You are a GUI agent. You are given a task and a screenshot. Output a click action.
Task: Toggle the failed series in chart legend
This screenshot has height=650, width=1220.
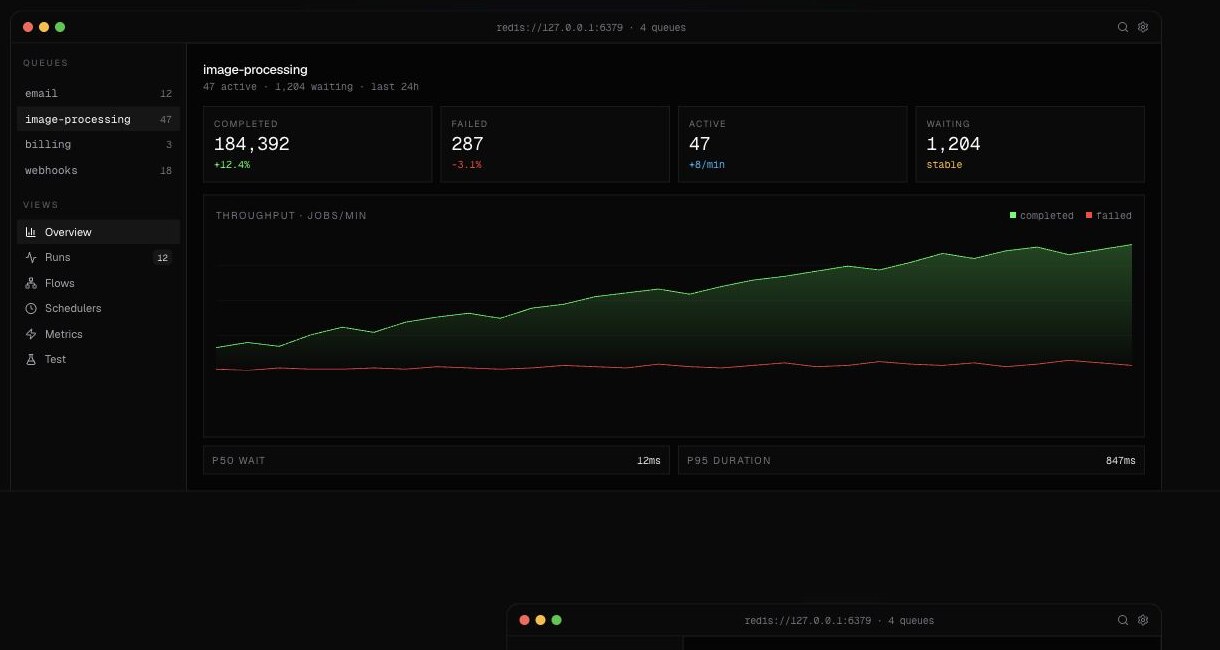[1109, 215]
